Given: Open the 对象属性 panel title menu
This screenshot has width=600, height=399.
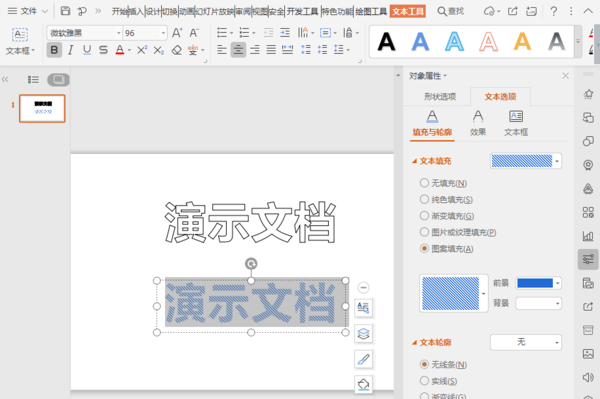Looking at the screenshot, I should [428, 76].
